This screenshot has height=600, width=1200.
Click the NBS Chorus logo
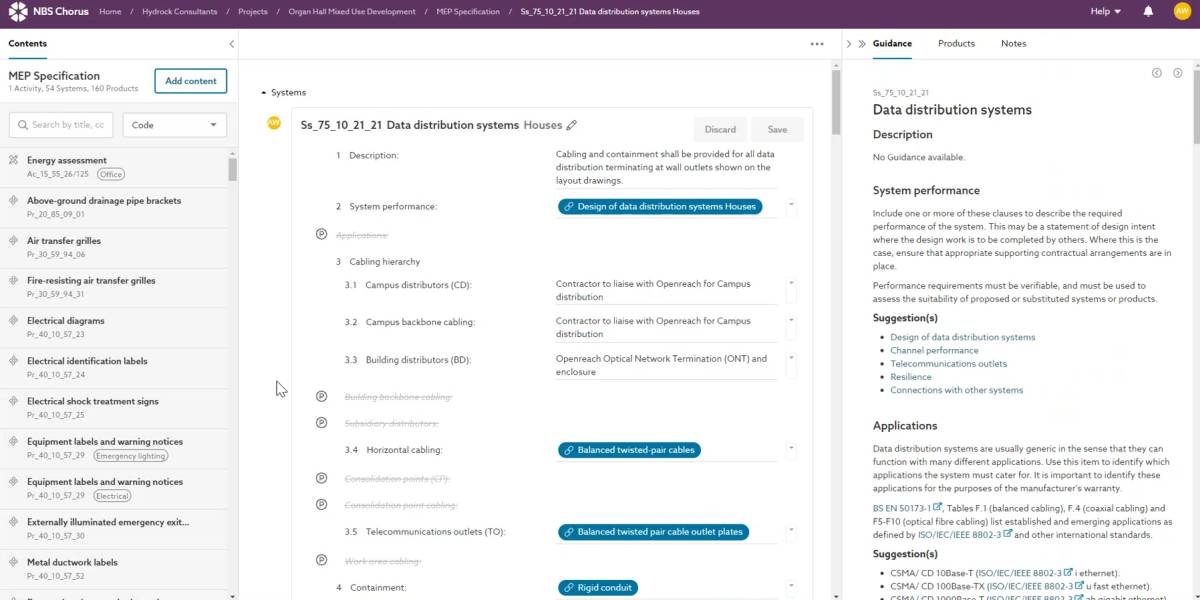tap(48, 12)
